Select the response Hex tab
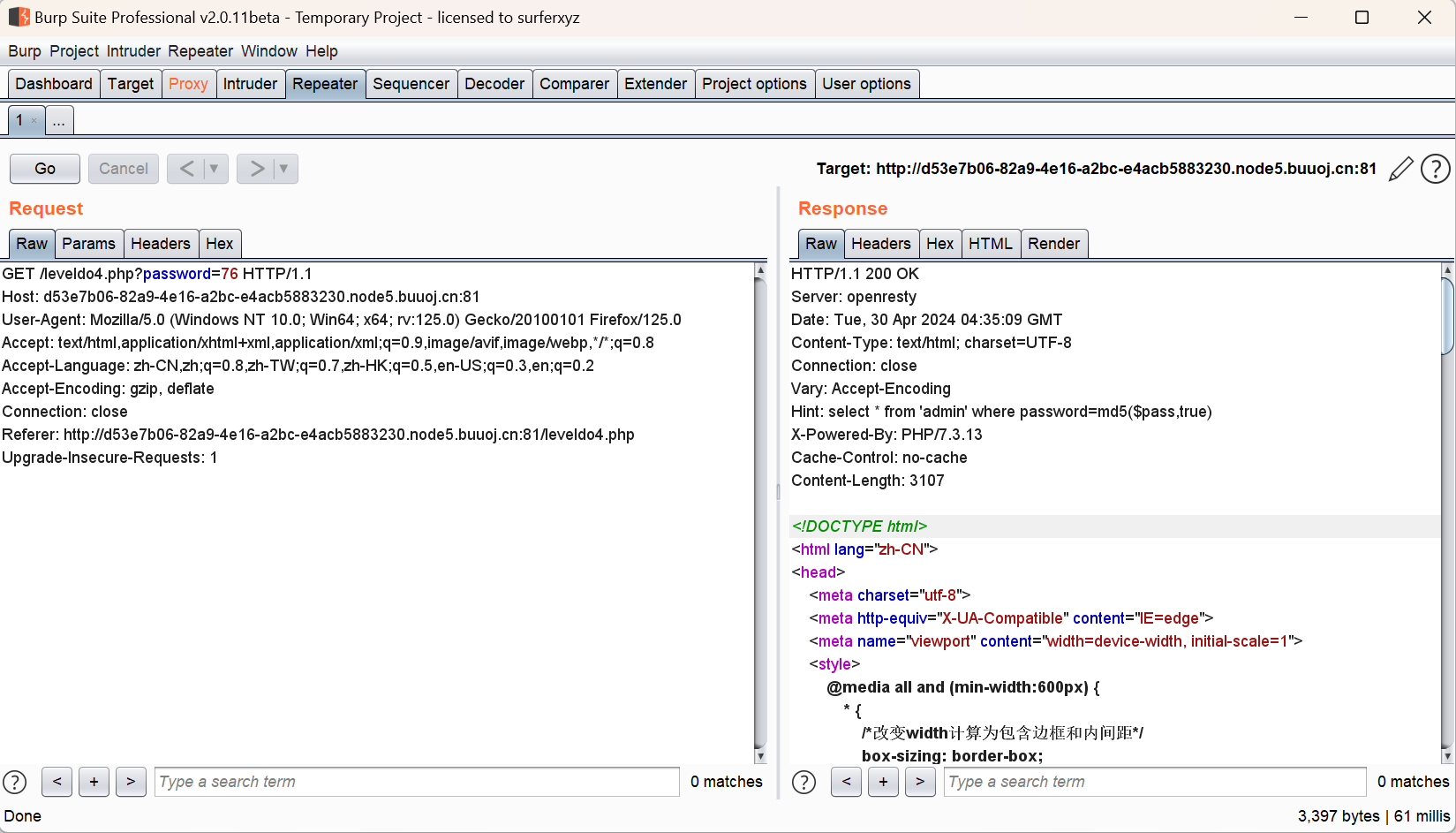Viewport: 1456px width, 833px height. (940, 244)
